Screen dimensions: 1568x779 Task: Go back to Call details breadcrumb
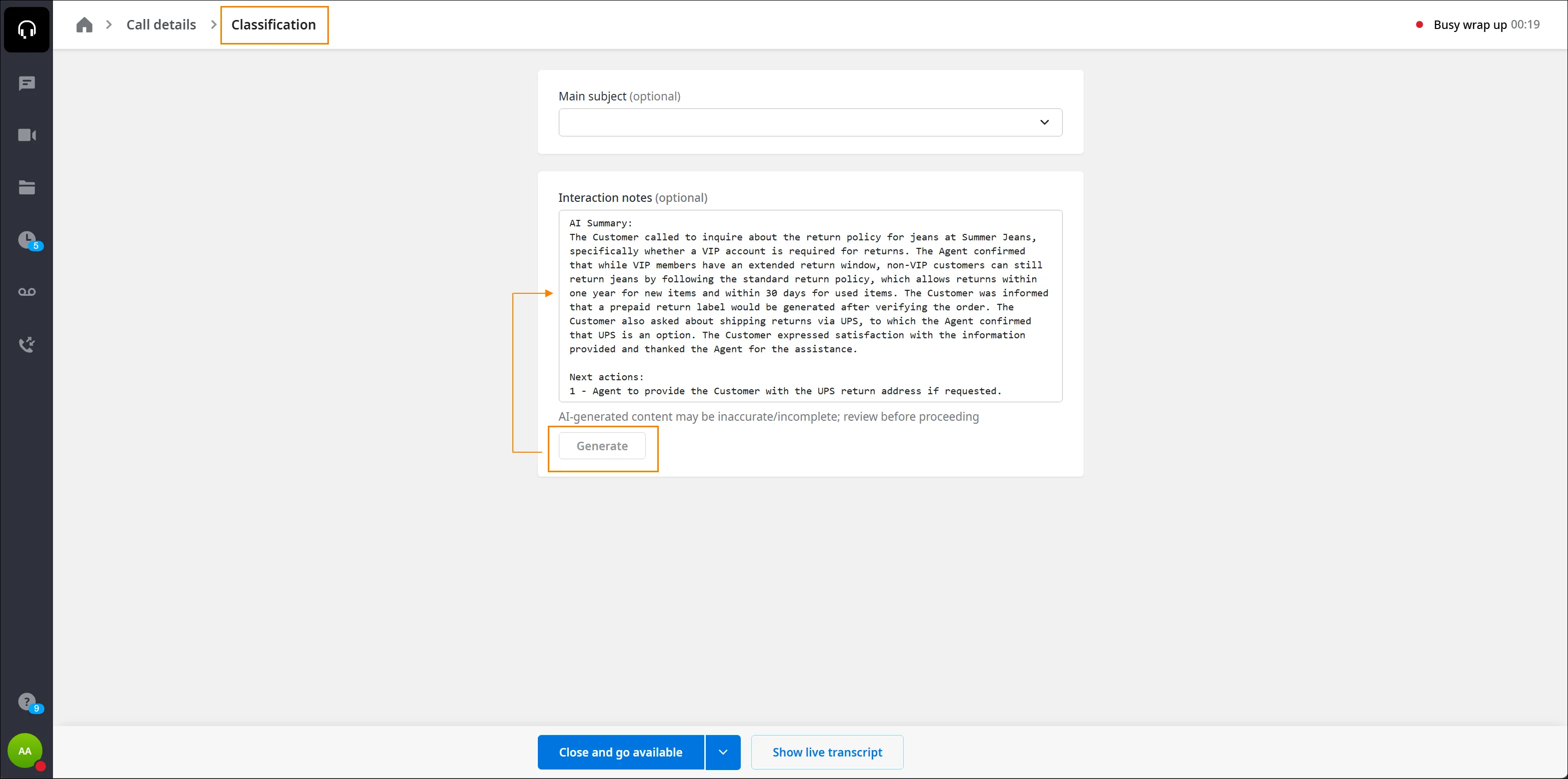(161, 25)
